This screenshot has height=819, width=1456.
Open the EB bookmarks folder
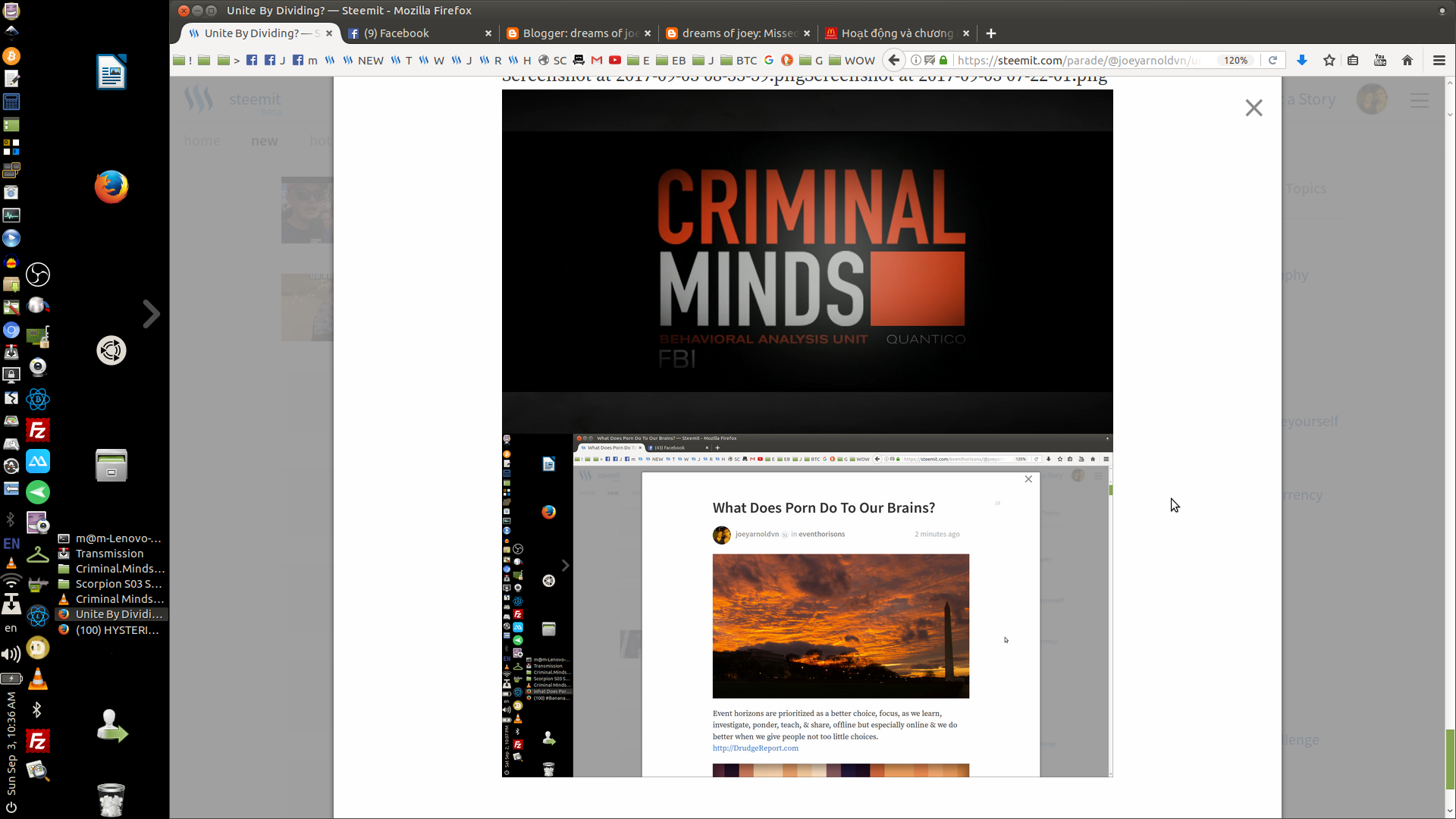click(671, 60)
